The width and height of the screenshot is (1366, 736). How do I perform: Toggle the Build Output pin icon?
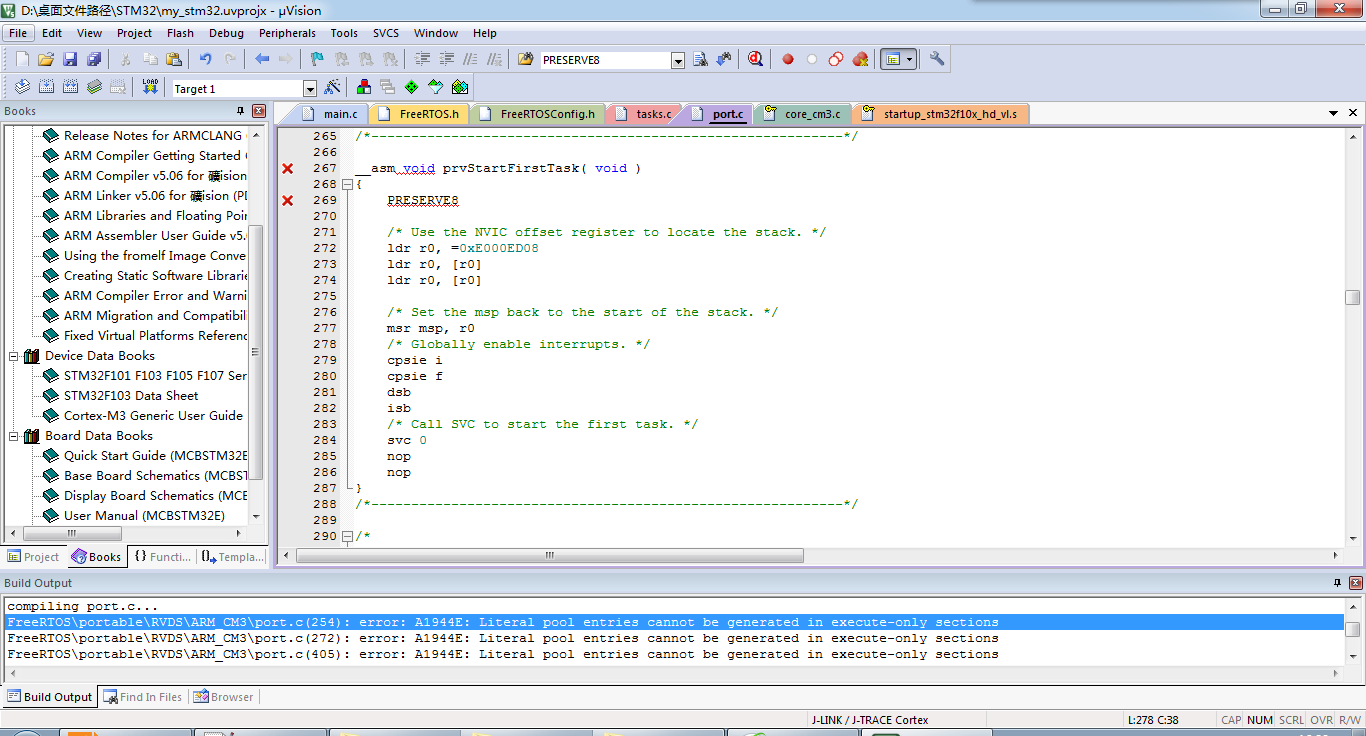coord(1337,583)
